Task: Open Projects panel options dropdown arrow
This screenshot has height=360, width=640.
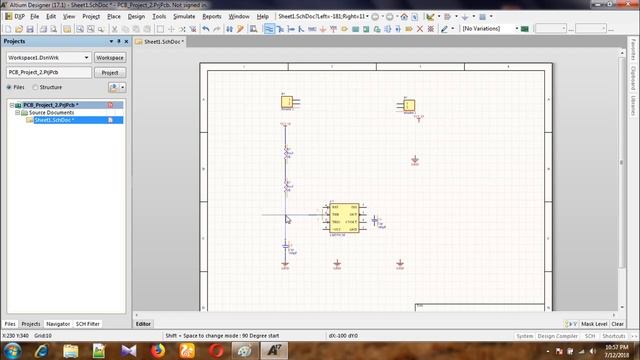Action: pyautogui.click(x=111, y=42)
